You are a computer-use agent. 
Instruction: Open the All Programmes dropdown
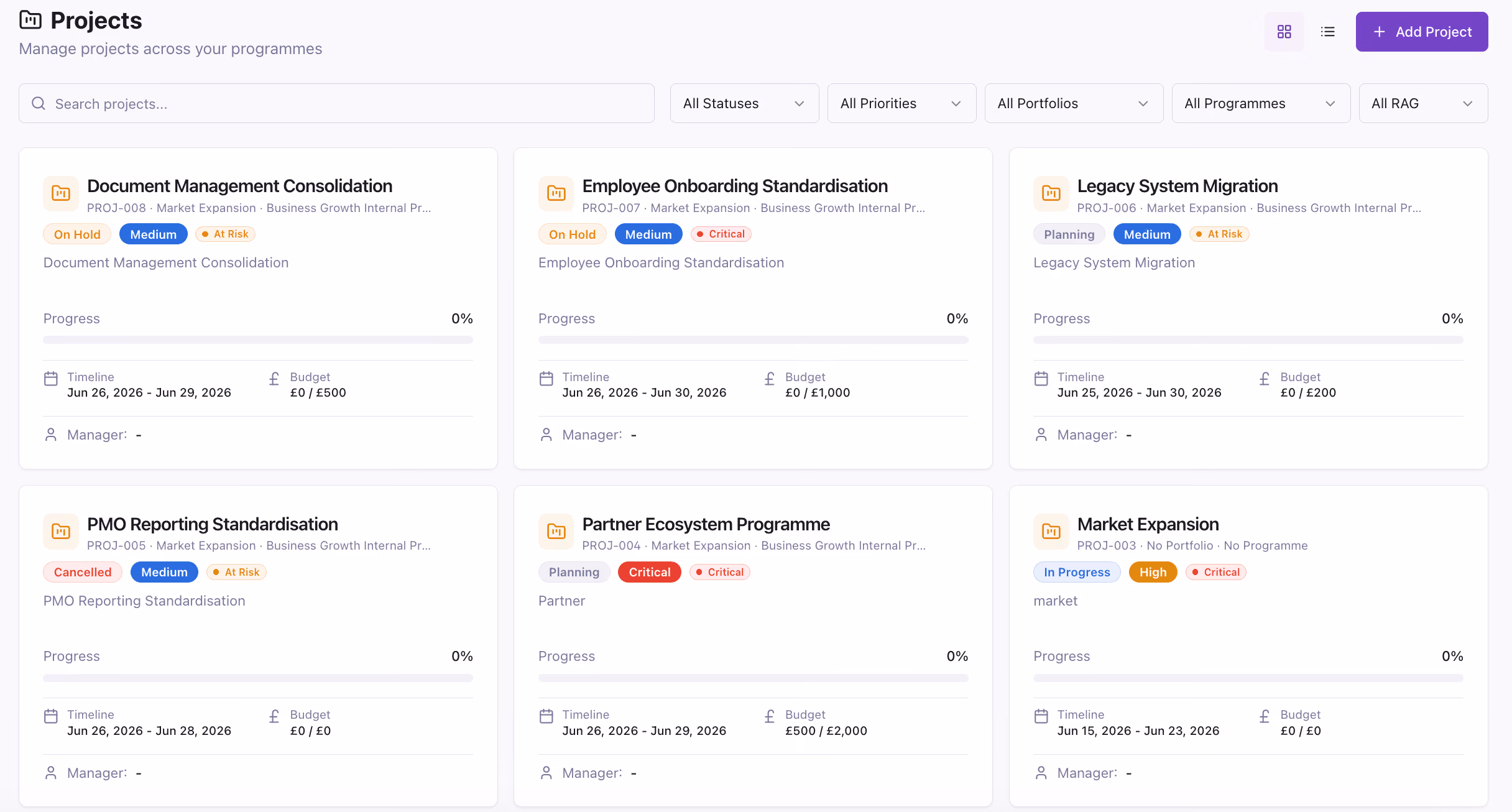click(x=1261, y=103)
